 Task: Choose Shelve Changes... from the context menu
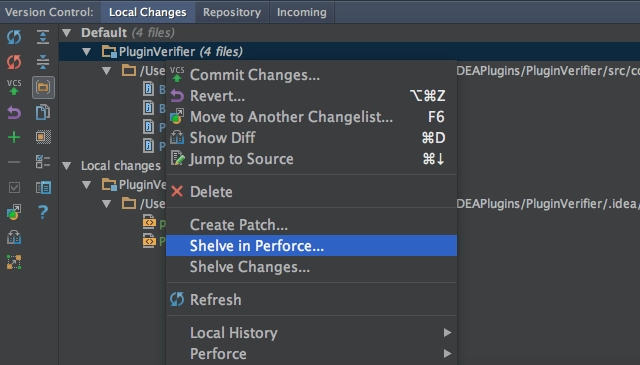311,267
